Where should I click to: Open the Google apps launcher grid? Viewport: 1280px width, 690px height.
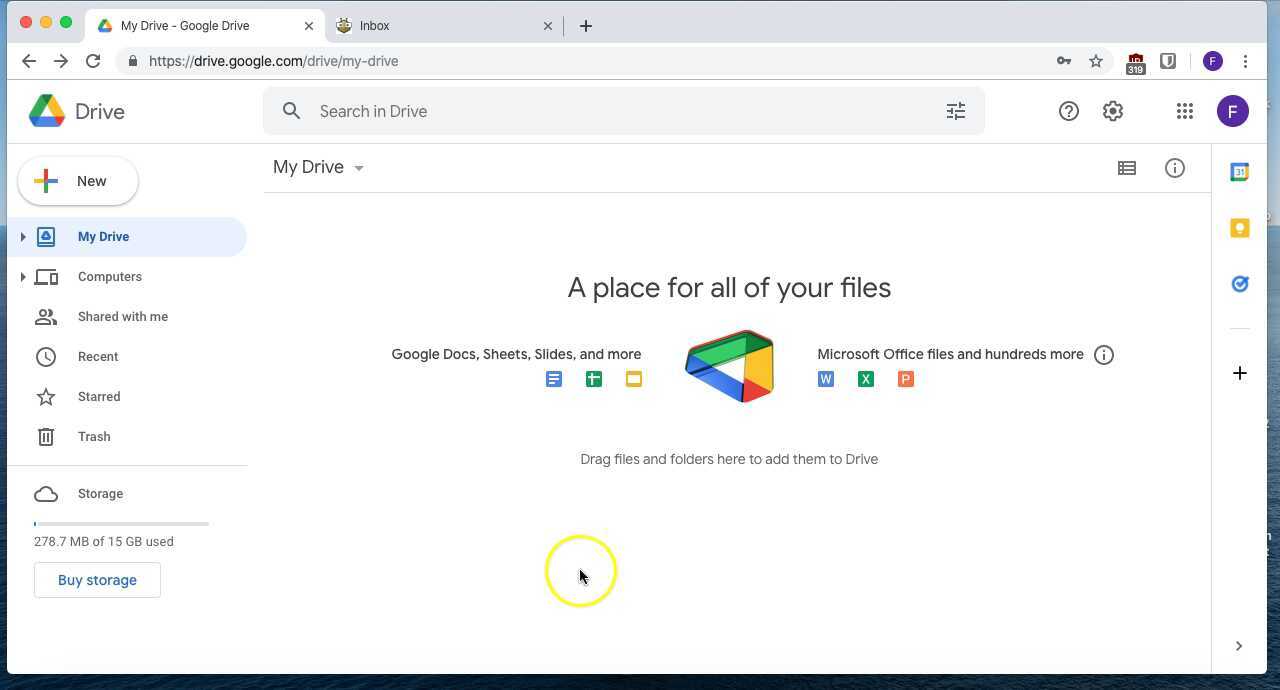click(1185, 111)
